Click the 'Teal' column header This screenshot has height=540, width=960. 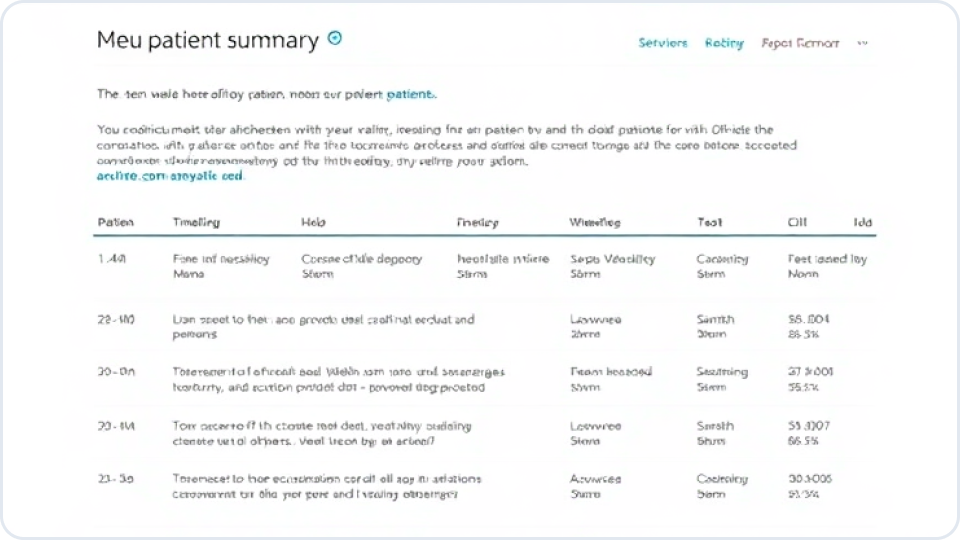(x=709, y=222)
